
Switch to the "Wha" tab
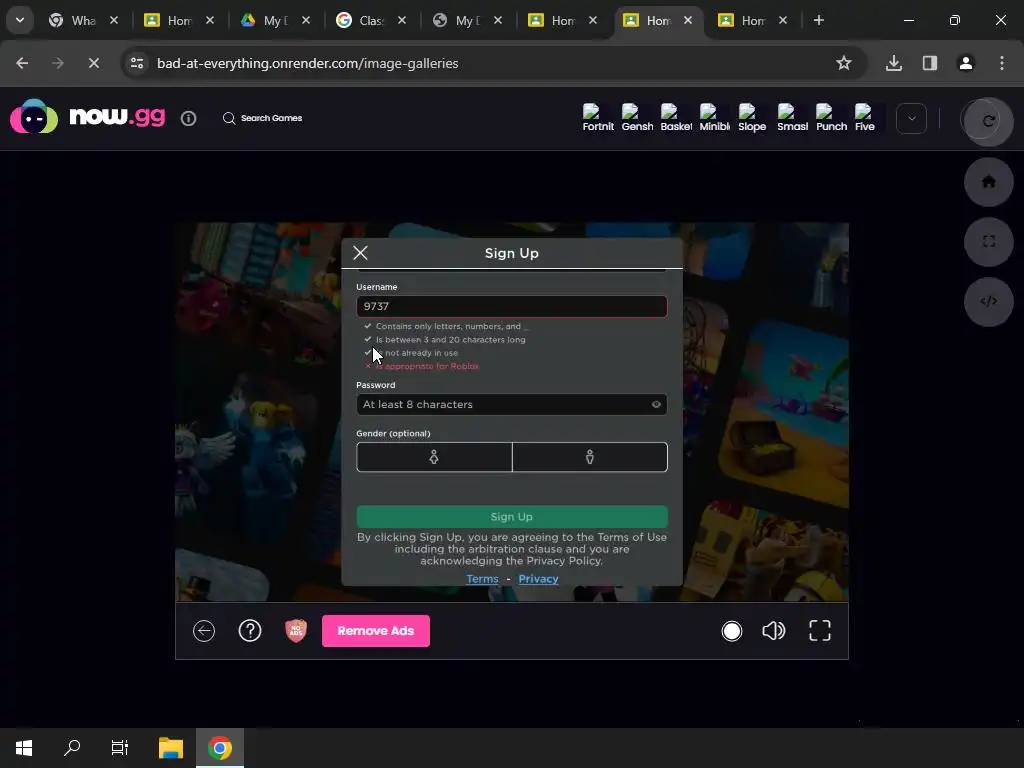coord(83,20)
